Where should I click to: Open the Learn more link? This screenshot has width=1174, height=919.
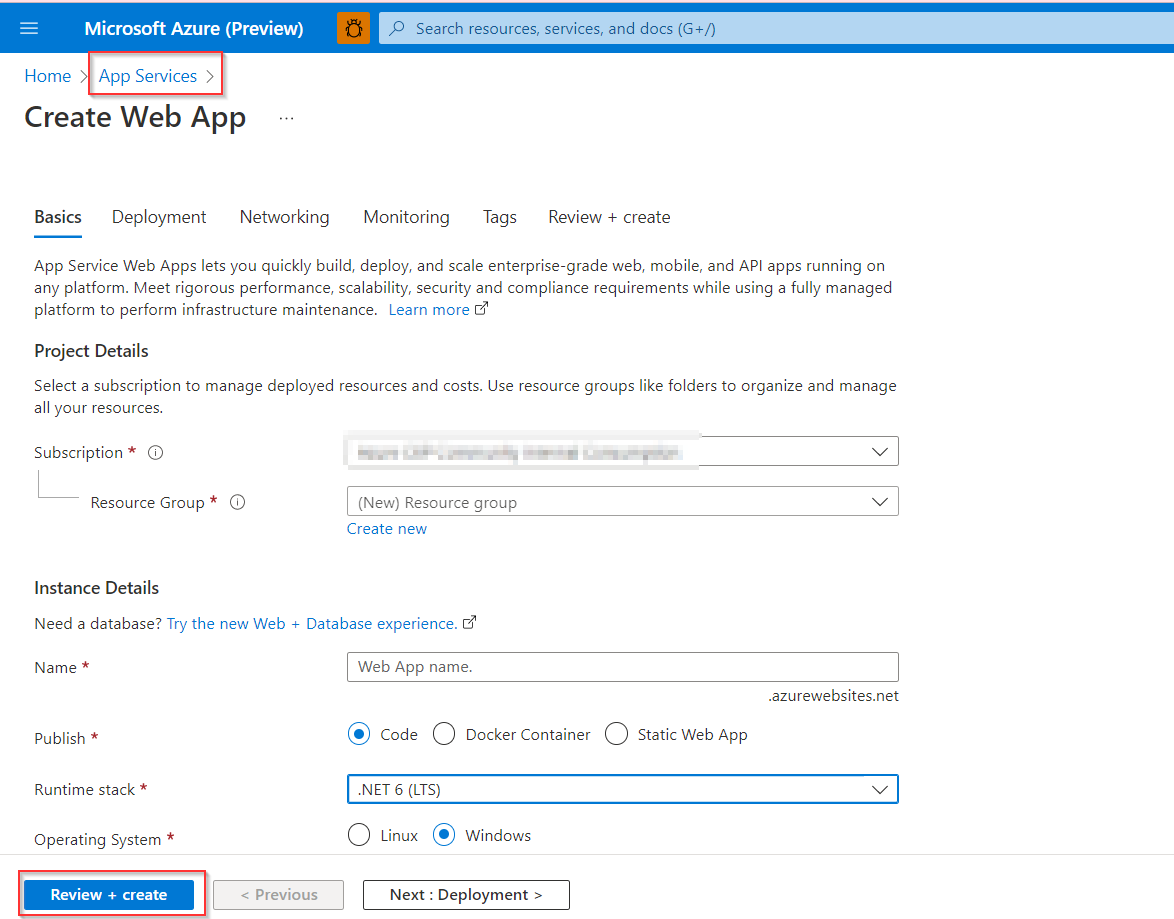click(429, 309)
